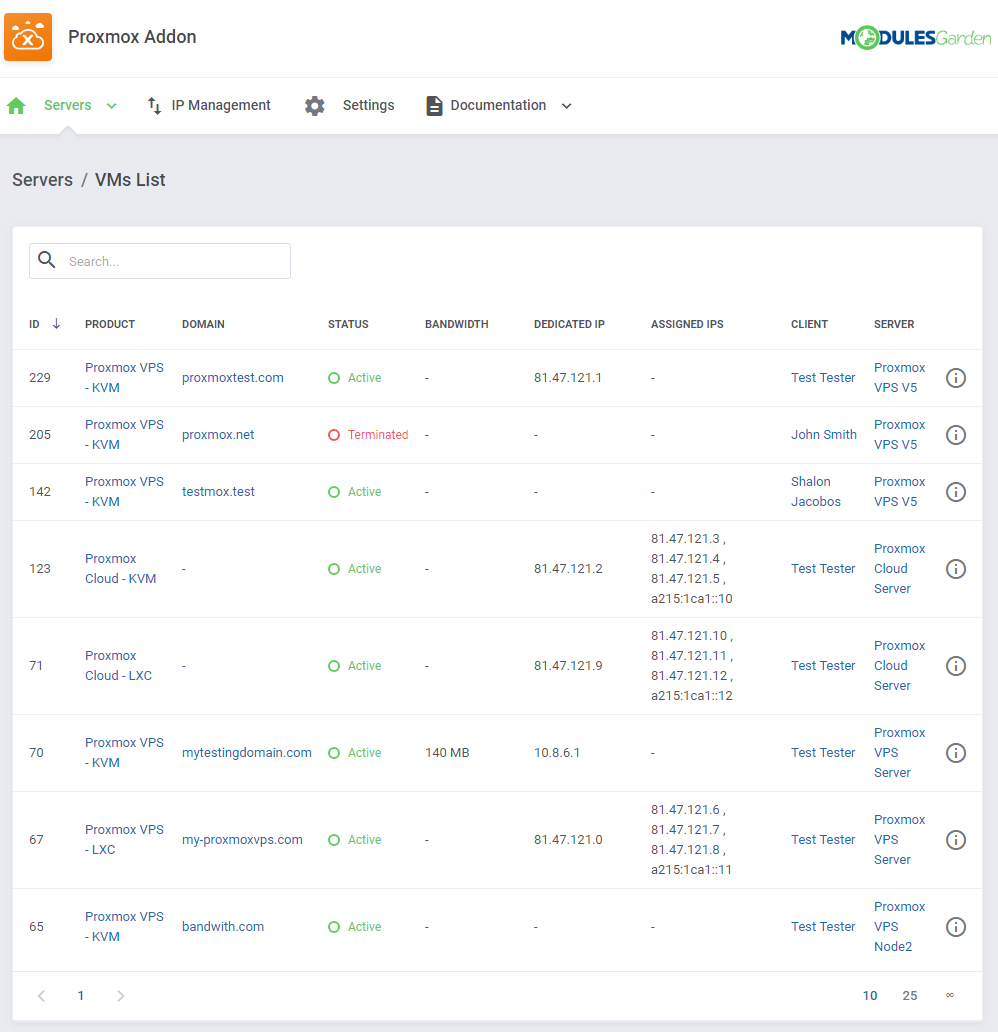Open the Settings section
This screenshot has width=998, height=1032.
(x=368, y=105)
